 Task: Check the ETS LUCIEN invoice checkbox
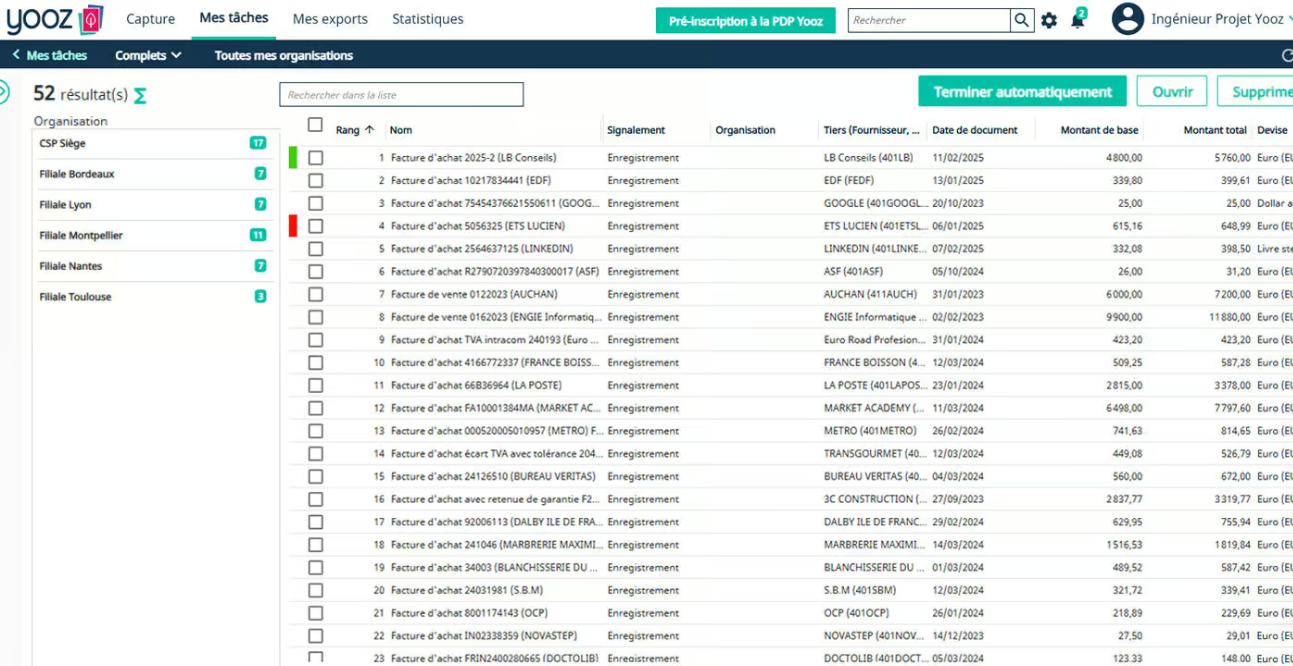pyautogui.click(x=315, y=226)
